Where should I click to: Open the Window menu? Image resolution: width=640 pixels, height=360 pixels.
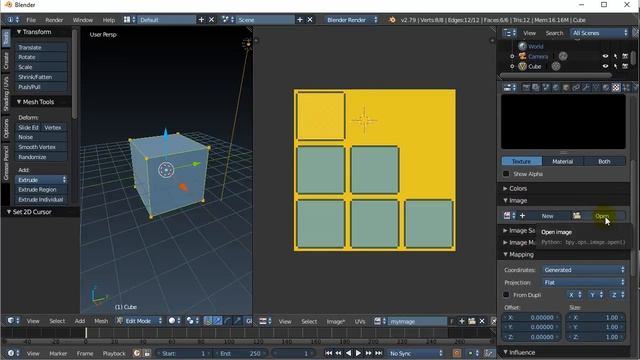pos(83,20)
